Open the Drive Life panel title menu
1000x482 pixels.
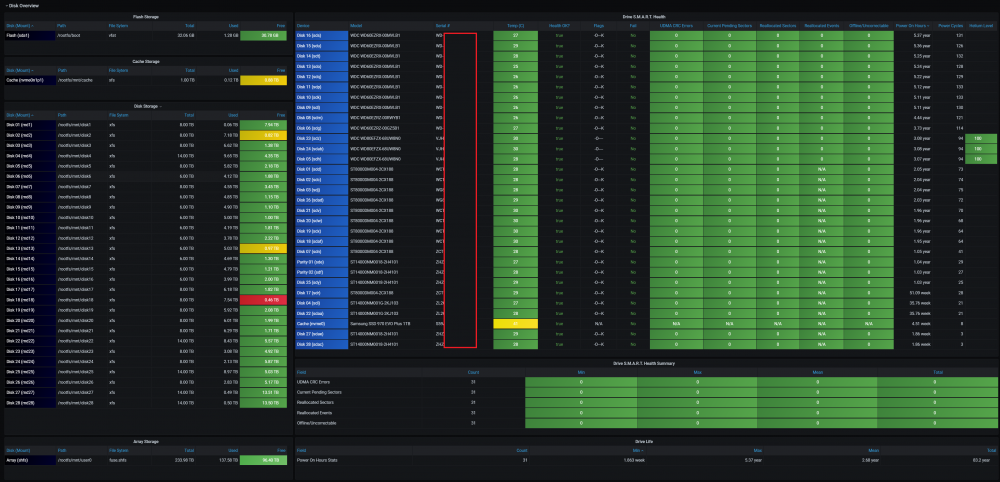coord(646,441)
